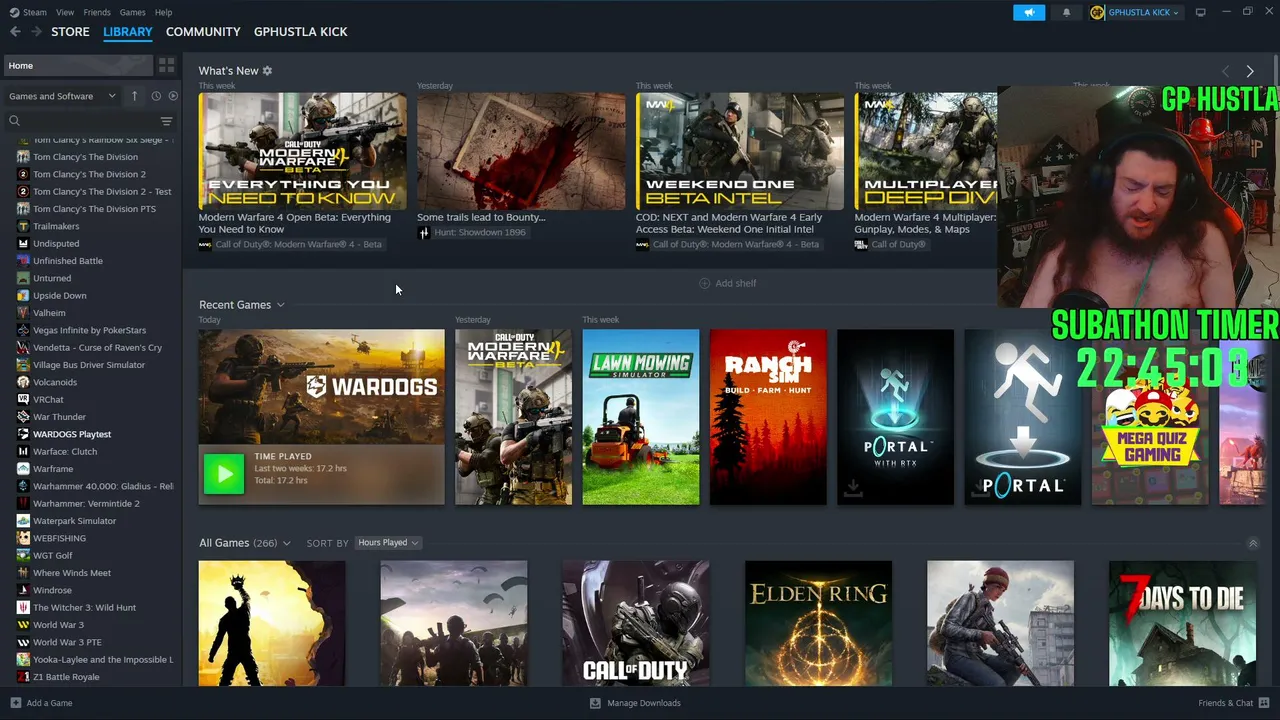
Task: Click the Home button in sidebar
Action: (x=78, y=66)
